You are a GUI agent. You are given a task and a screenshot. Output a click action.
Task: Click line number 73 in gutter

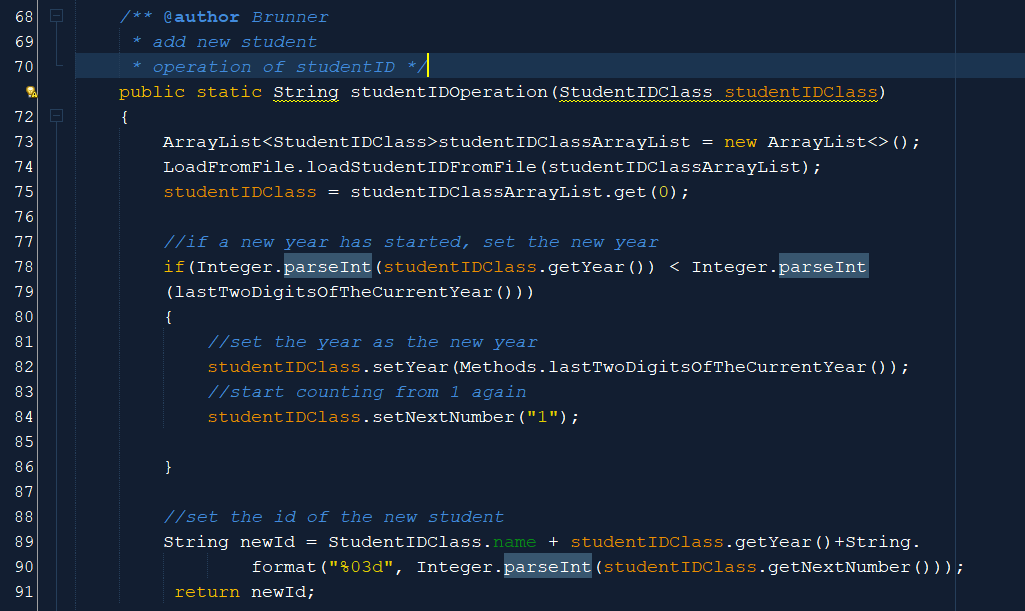click(24, 142)
